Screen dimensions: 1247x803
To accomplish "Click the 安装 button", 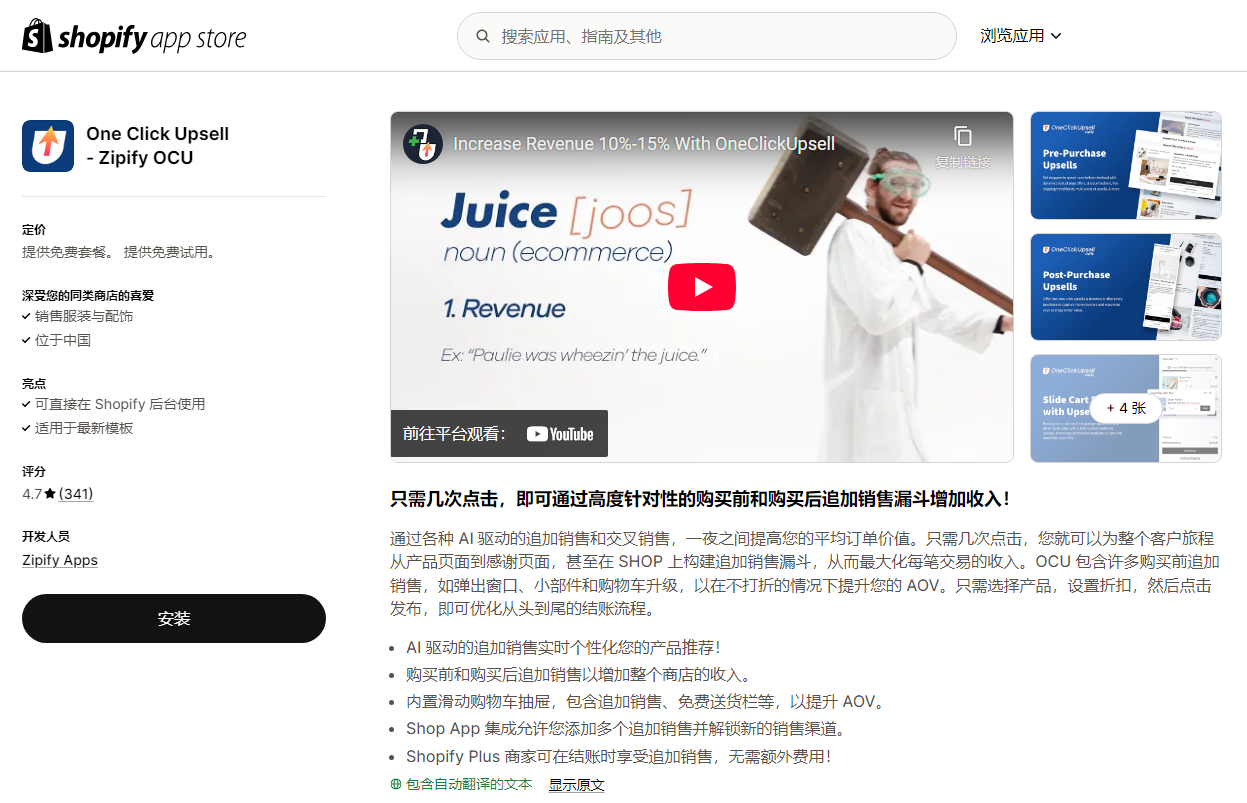I will (174, 618).
